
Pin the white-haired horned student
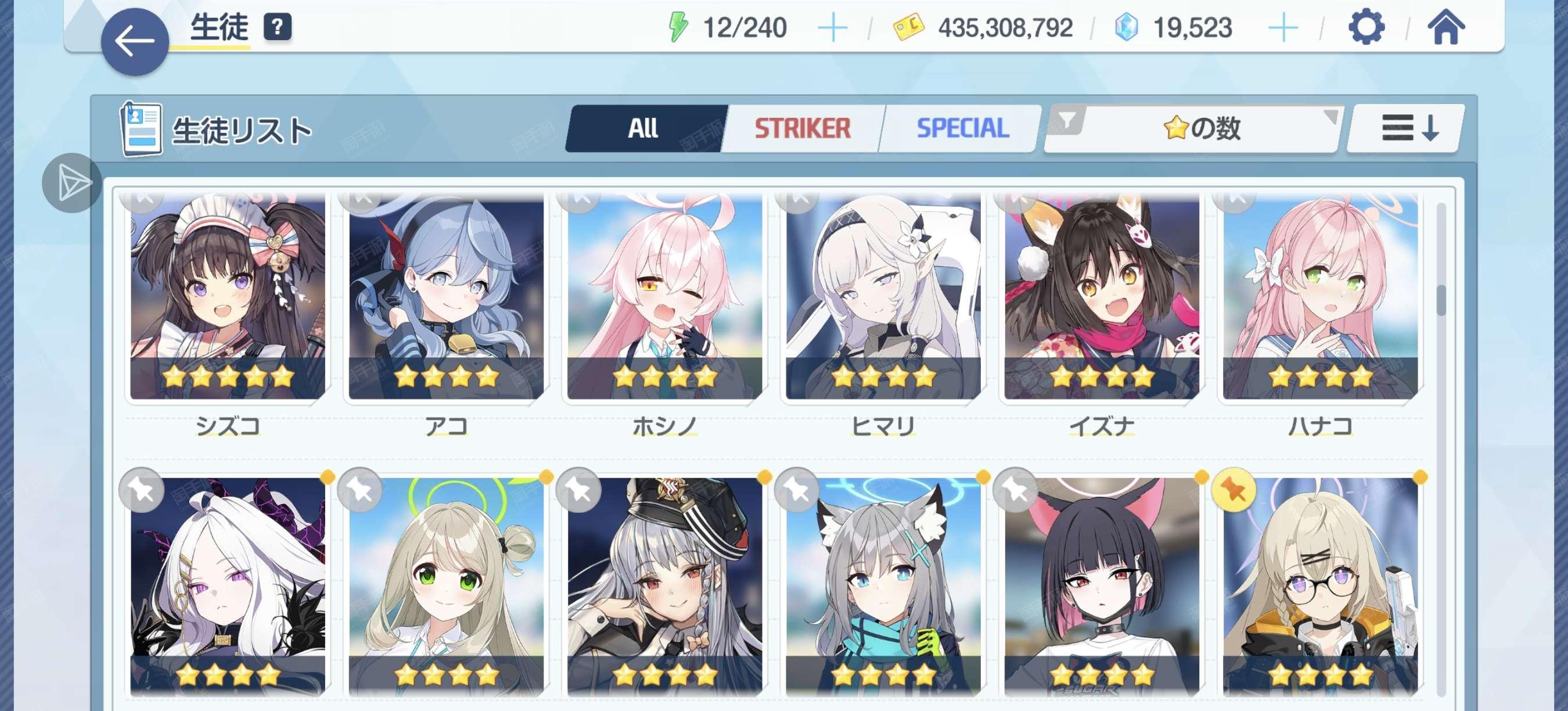pos(141,490)
